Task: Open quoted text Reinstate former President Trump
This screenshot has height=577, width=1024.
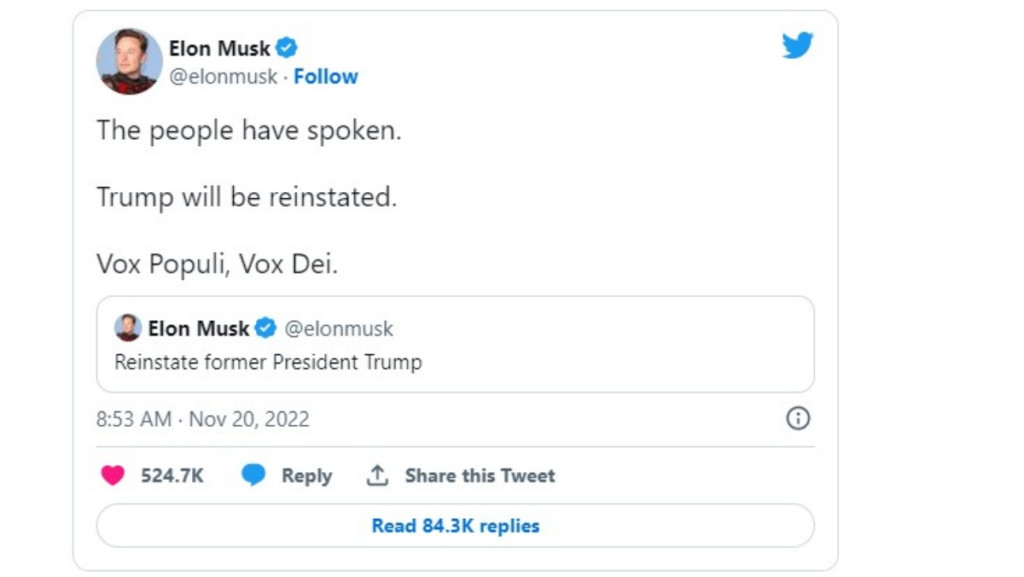Action: point(268,362)
